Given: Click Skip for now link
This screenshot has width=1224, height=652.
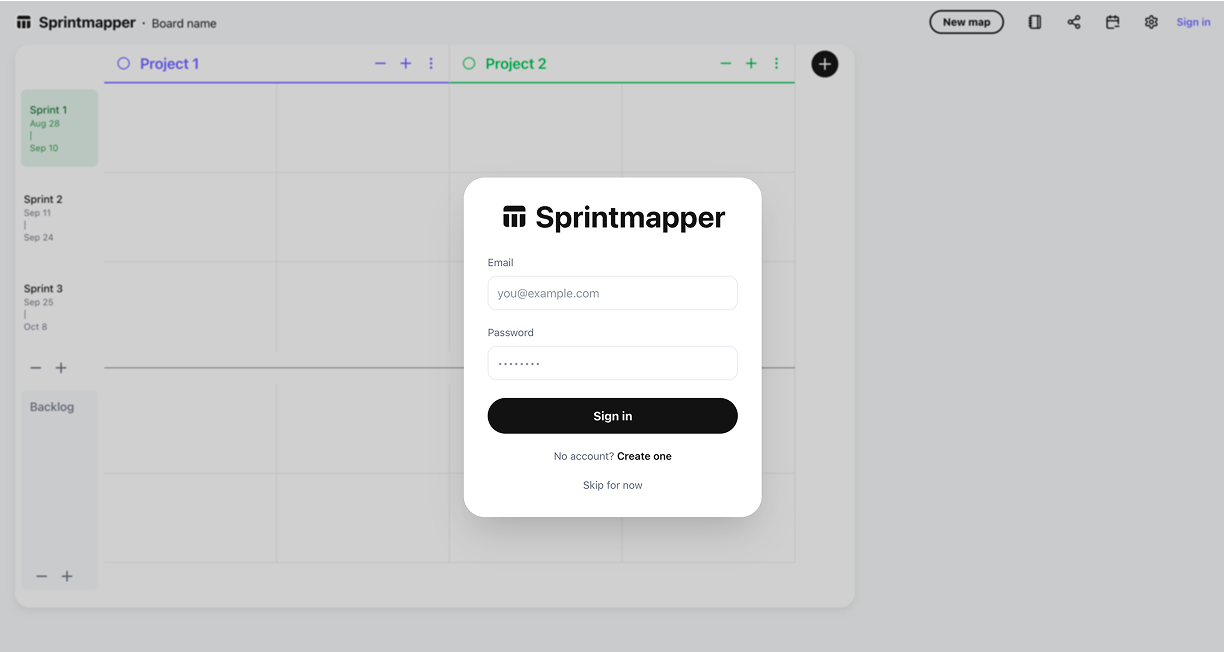Looking at the screenshot, I should pos(612,485).
